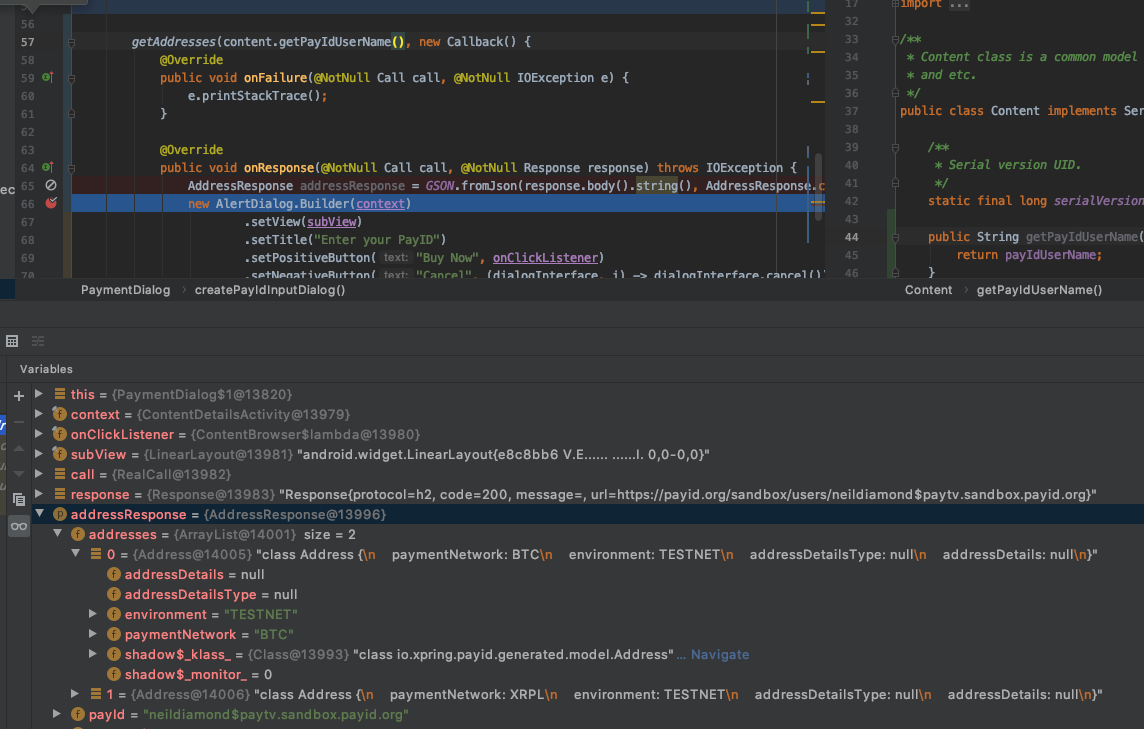
Task: Click disabled breakpoint icon on line 65
Action: pyautogui.click(x=51, y=185)
